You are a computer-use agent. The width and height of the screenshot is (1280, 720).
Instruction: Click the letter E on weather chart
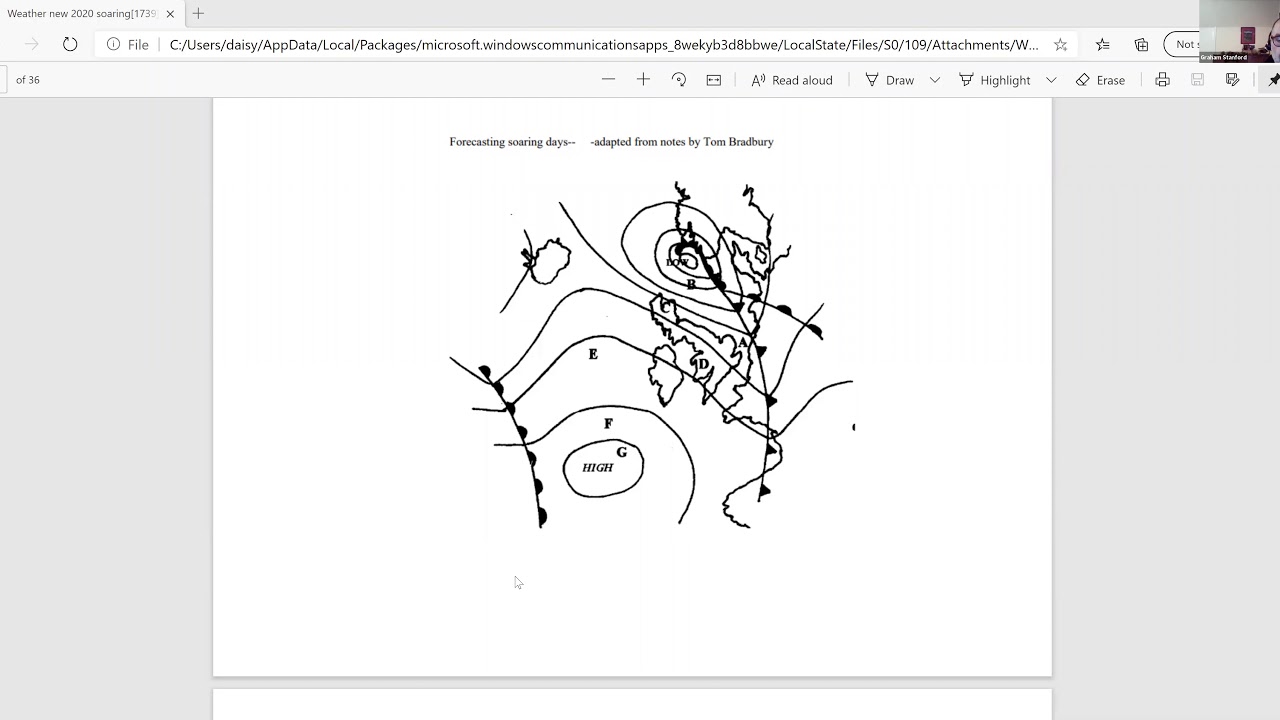(x=593, y=354)
